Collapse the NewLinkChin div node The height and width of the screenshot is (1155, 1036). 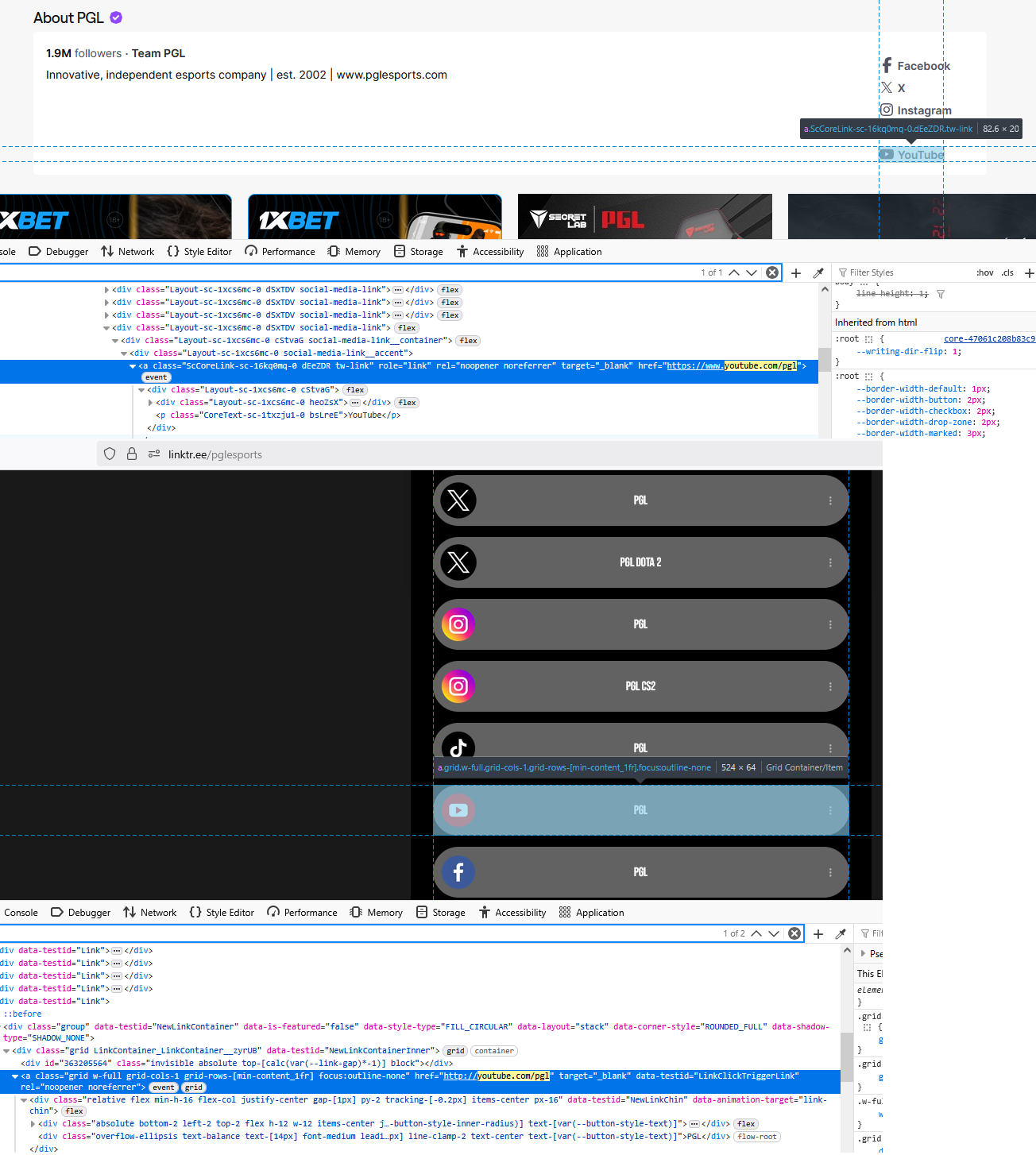(x=24, y=1100)
